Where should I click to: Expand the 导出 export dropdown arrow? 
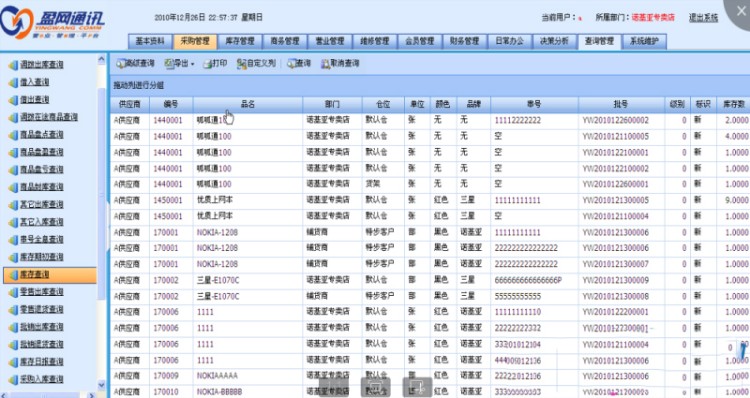tap(192, 64)
